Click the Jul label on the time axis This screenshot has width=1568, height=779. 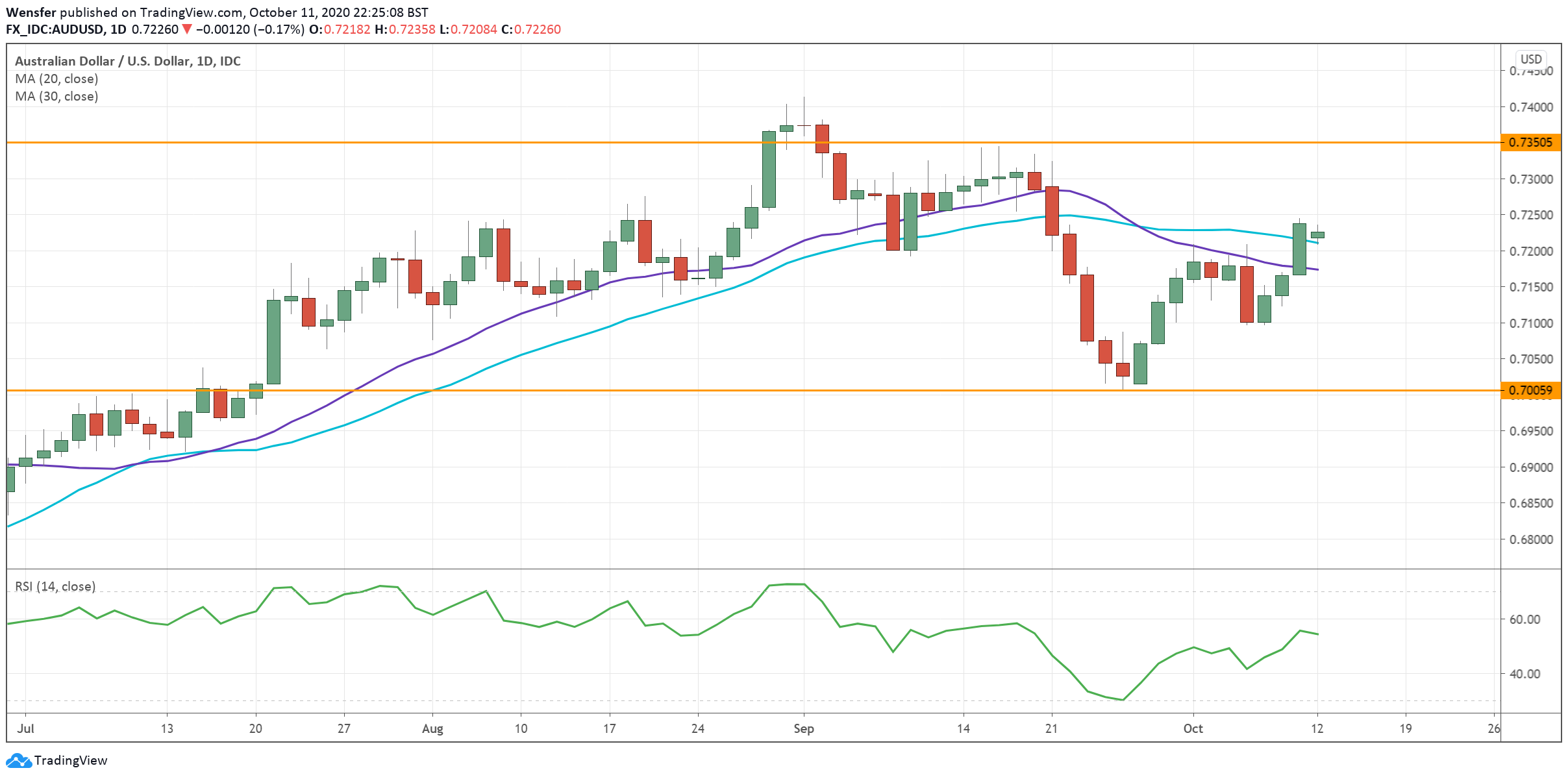25,728
